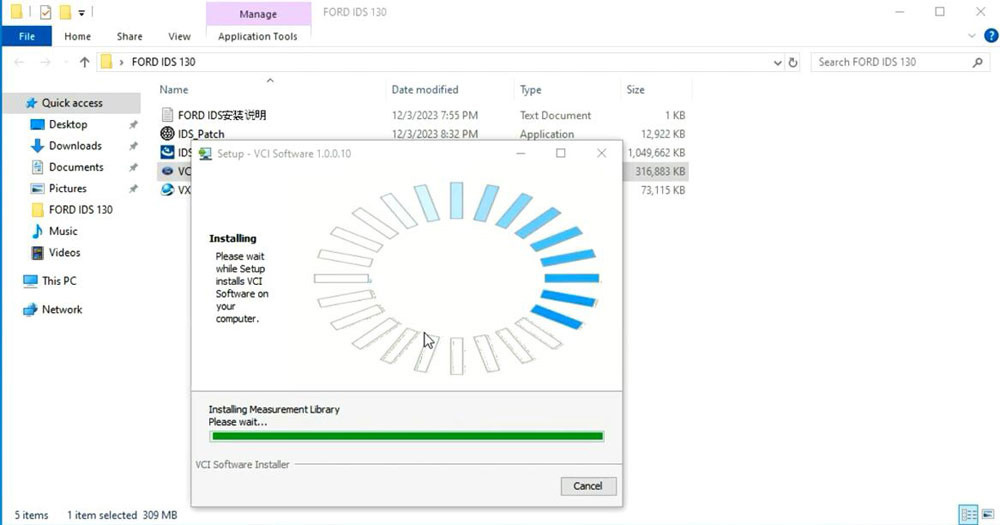Switch to large thumbnails view icon
Screen dimensions: 1000x525
pyautogui.click(x=988, y=514)
